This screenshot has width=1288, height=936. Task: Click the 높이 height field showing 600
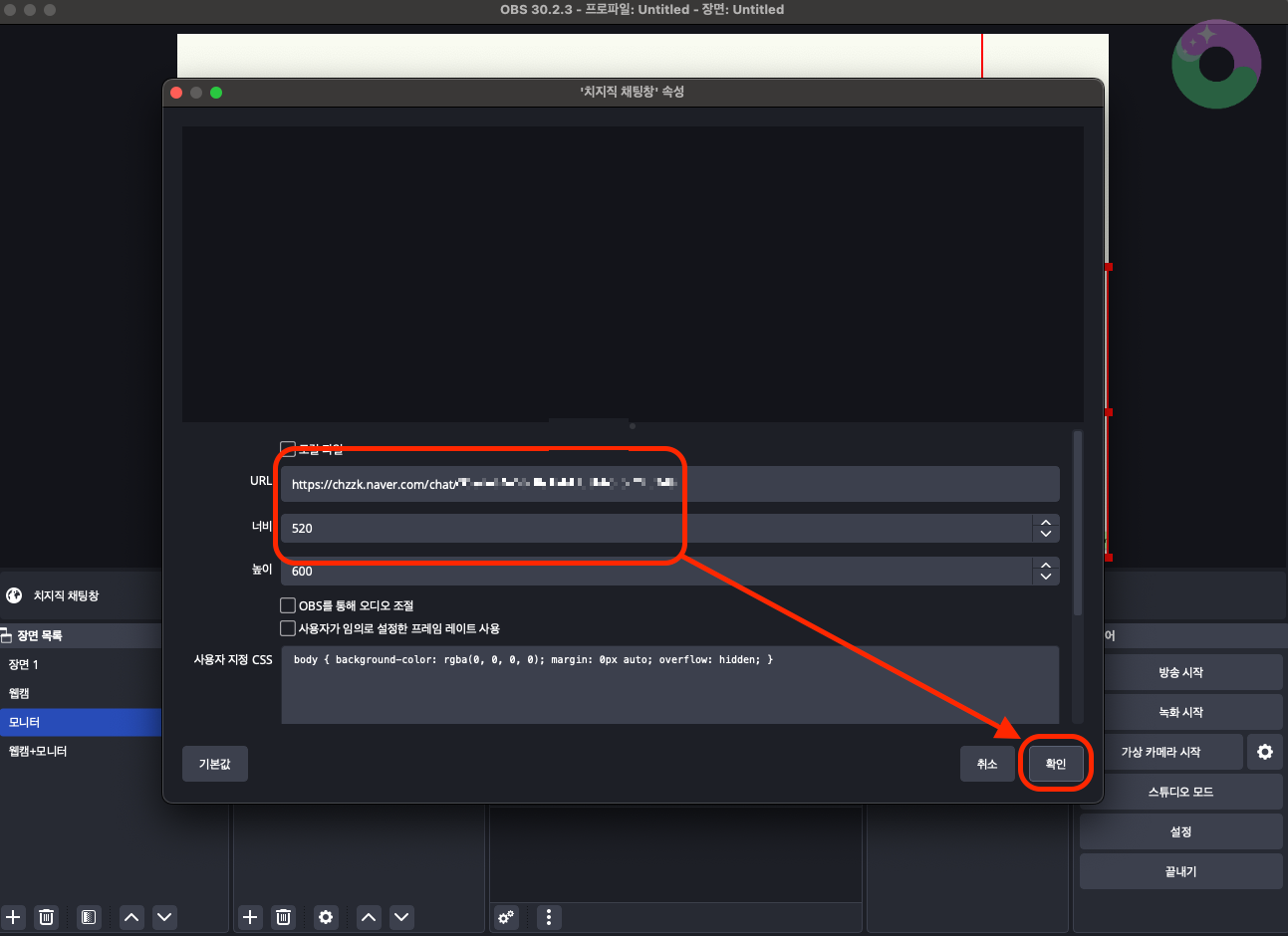[657, 571]
